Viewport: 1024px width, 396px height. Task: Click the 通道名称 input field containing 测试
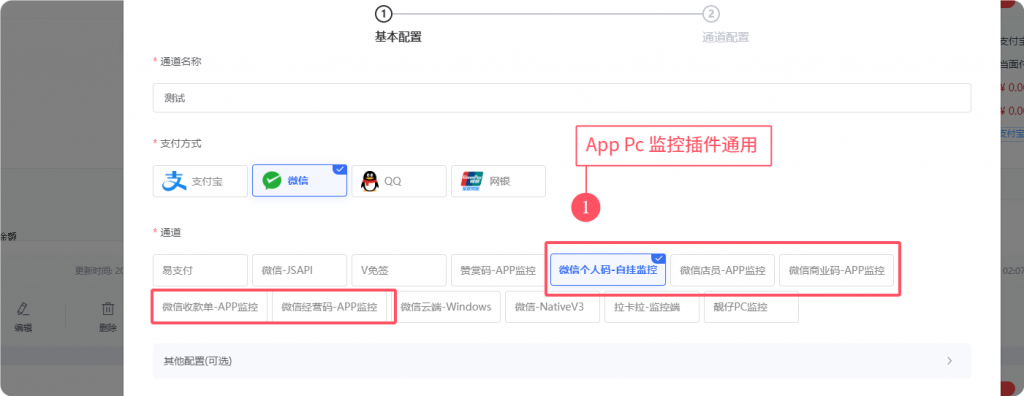pyautogui.click(x=562, y=98)
